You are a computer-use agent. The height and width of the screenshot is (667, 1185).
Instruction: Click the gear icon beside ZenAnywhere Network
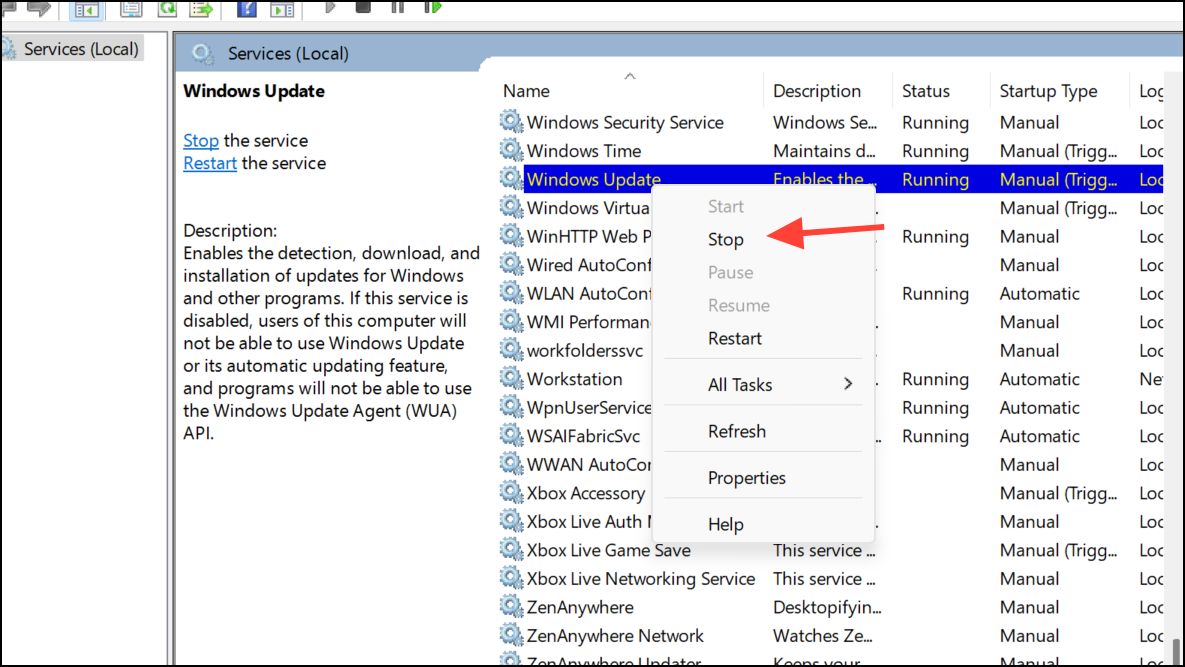pos(511,635)
